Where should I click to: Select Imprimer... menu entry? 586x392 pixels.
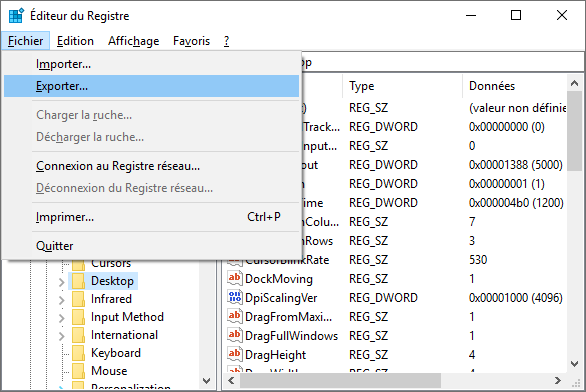click(151, 217)
